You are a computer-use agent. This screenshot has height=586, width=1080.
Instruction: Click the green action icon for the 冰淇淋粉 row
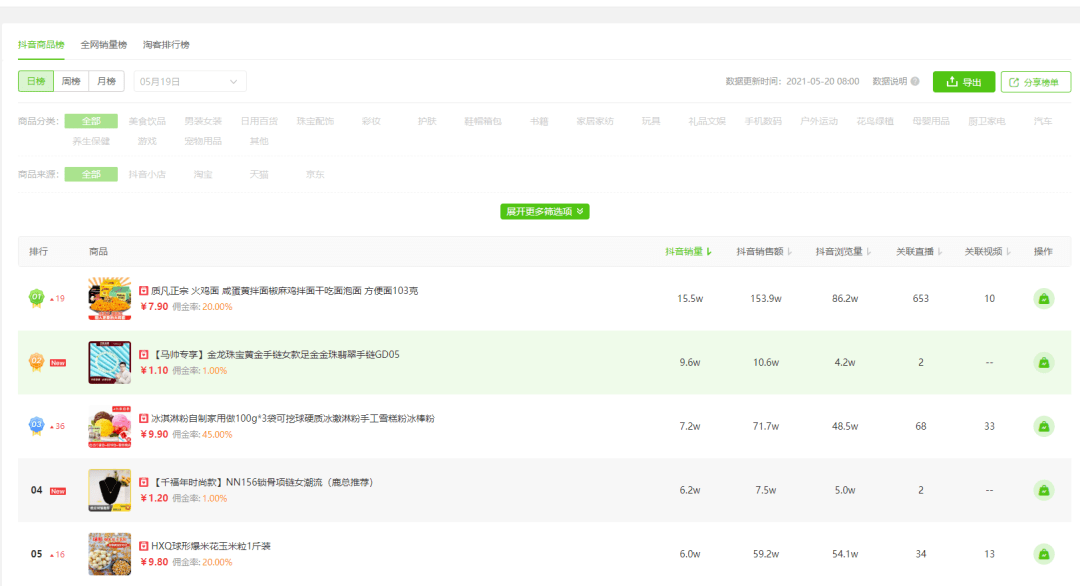1043,427
